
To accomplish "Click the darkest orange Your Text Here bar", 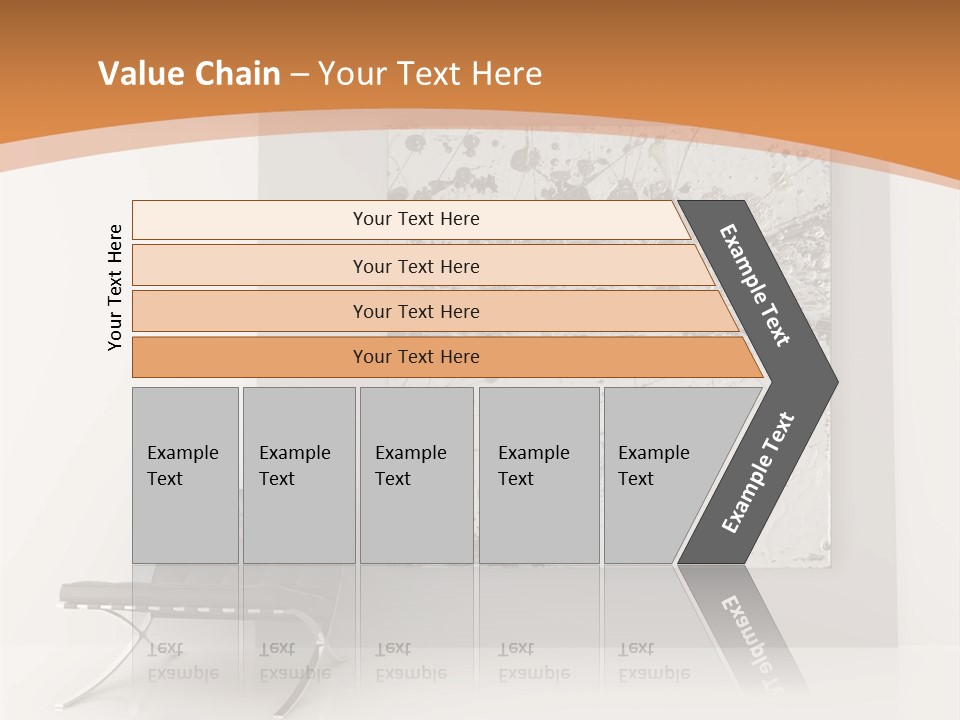I will pos(447,357).
